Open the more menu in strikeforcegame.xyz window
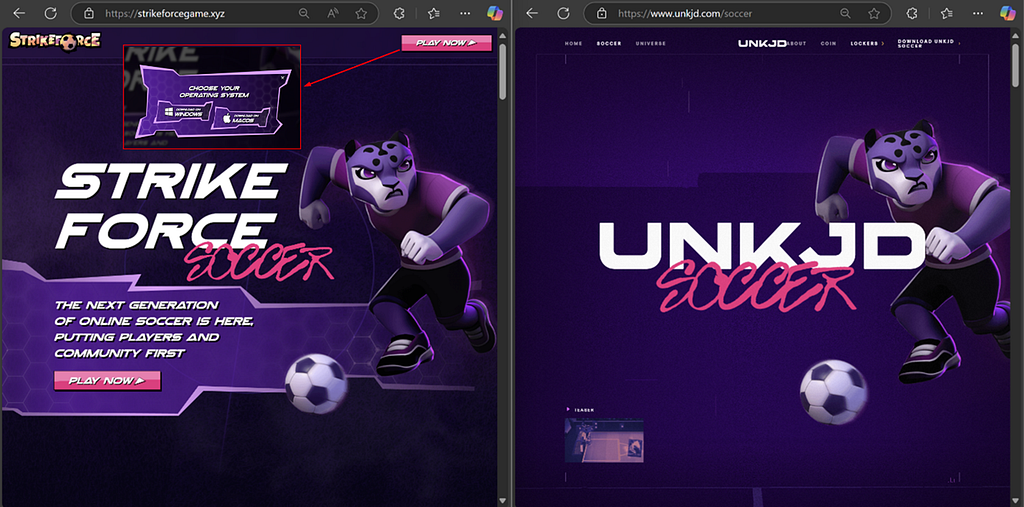The width and height of the screenshot is (1024, 507). [464, 13]
